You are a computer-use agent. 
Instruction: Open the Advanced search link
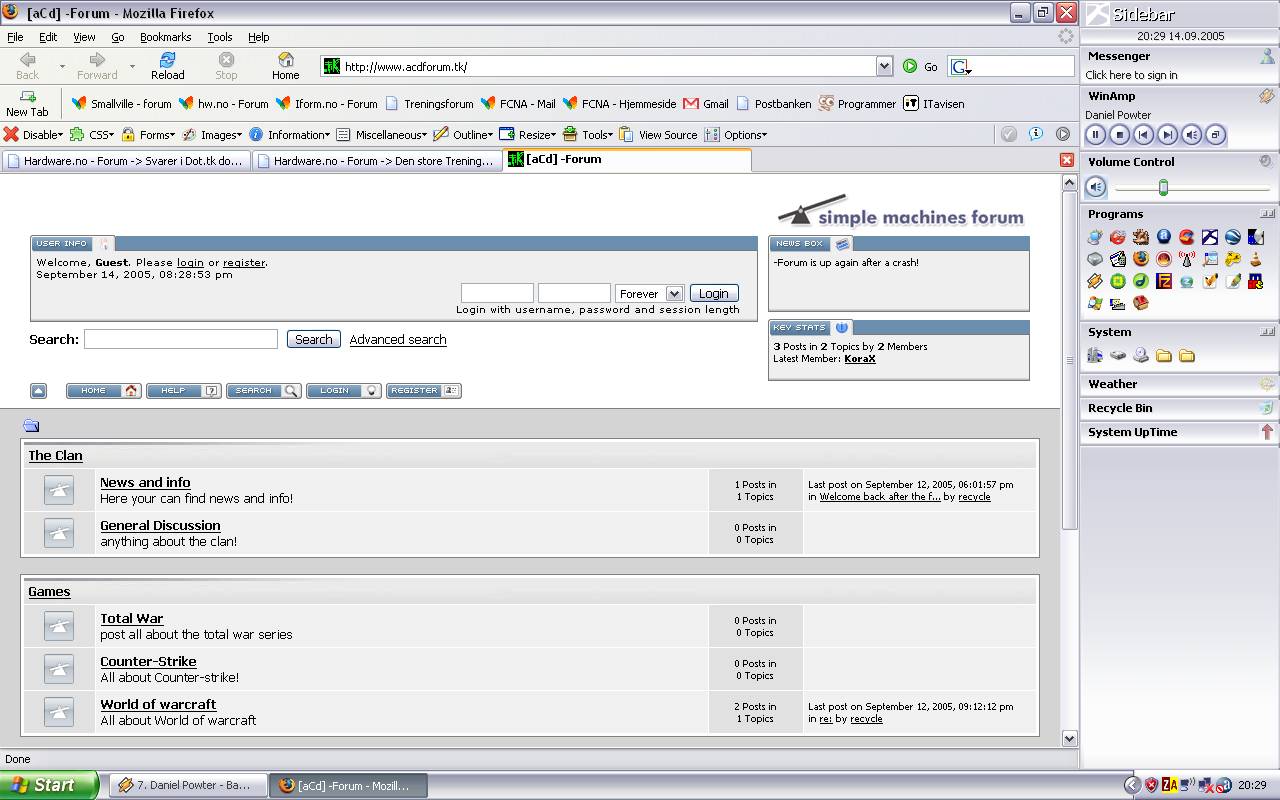pyautogui.click(x=398, y=340)
